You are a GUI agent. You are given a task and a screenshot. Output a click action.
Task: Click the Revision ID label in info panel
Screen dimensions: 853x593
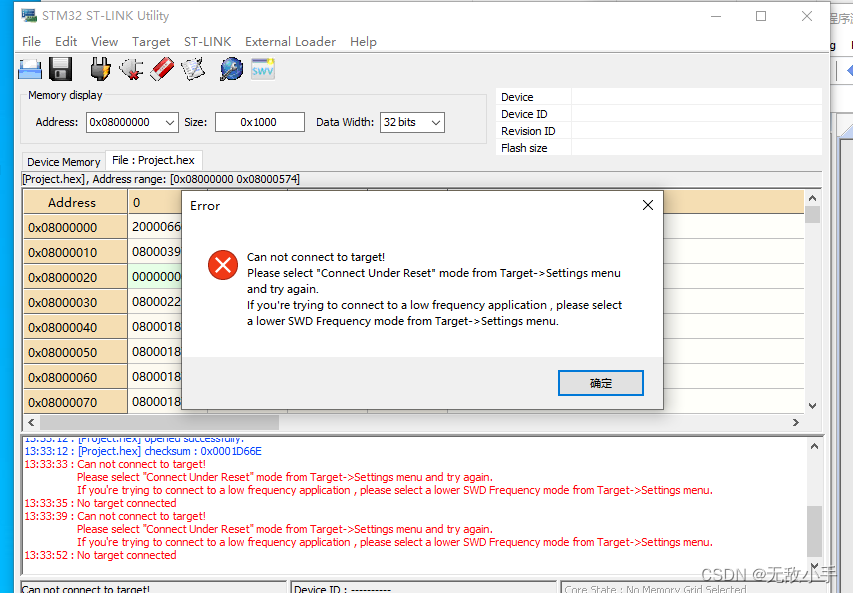click(x=528, y=131)
